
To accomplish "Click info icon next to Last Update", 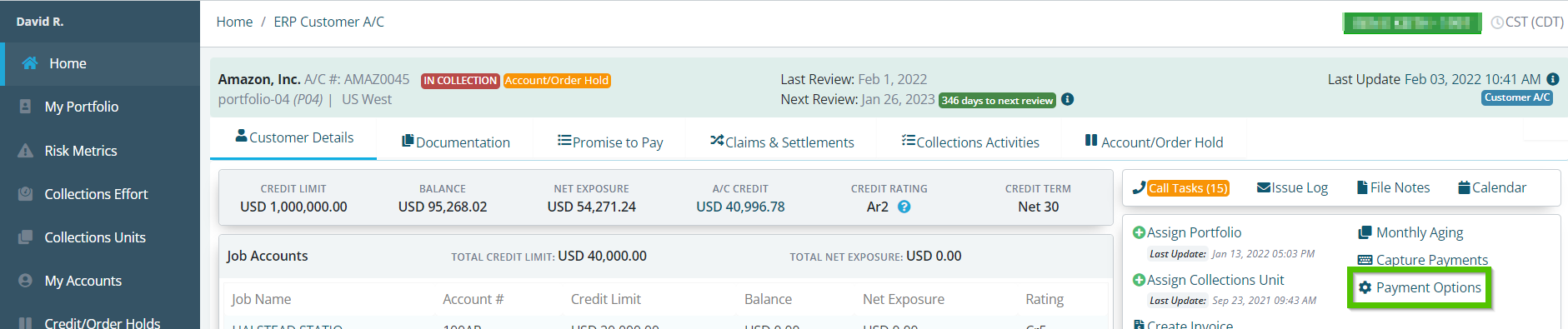I will coord(1553,79).
